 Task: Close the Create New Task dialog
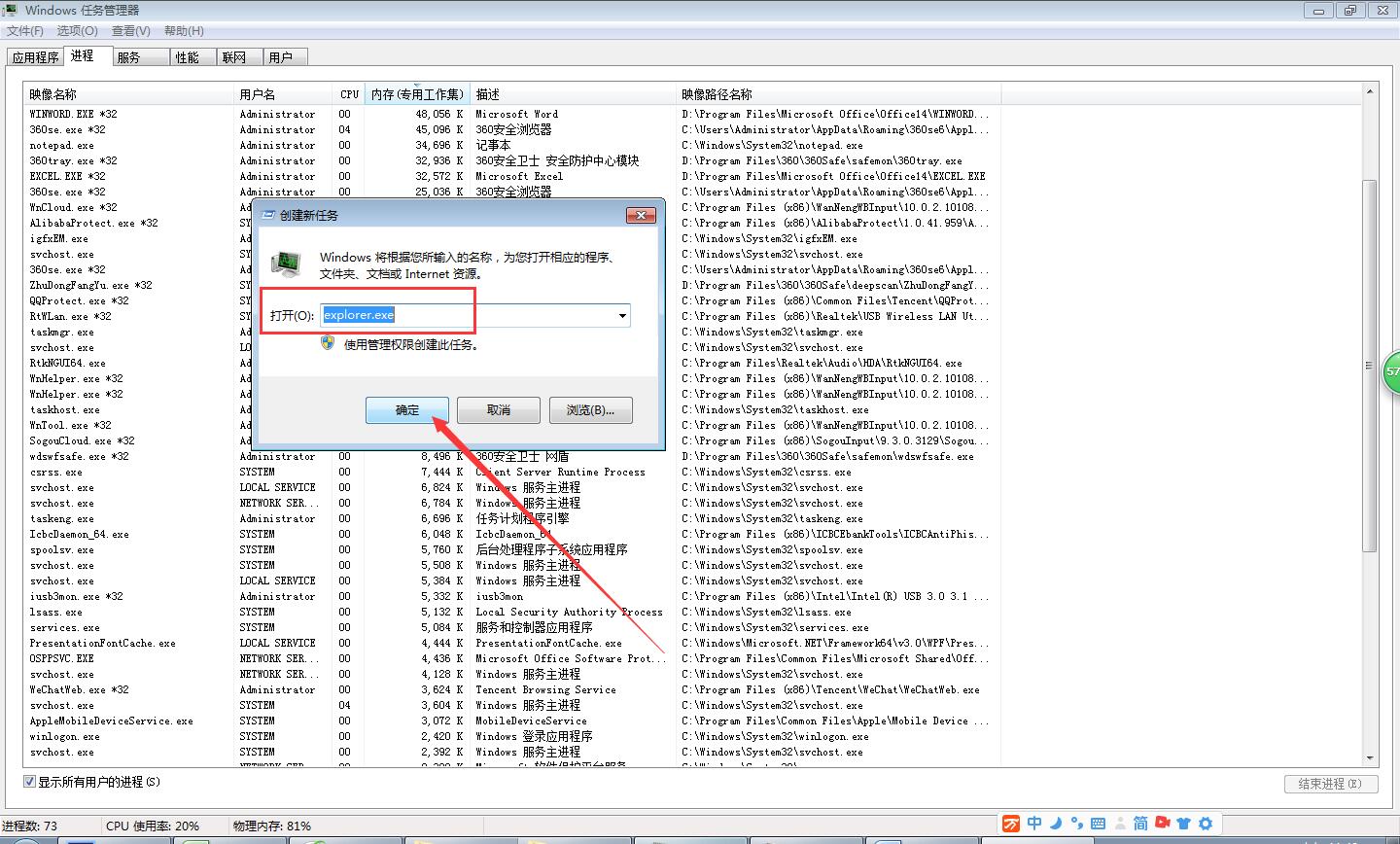(640, 215)
